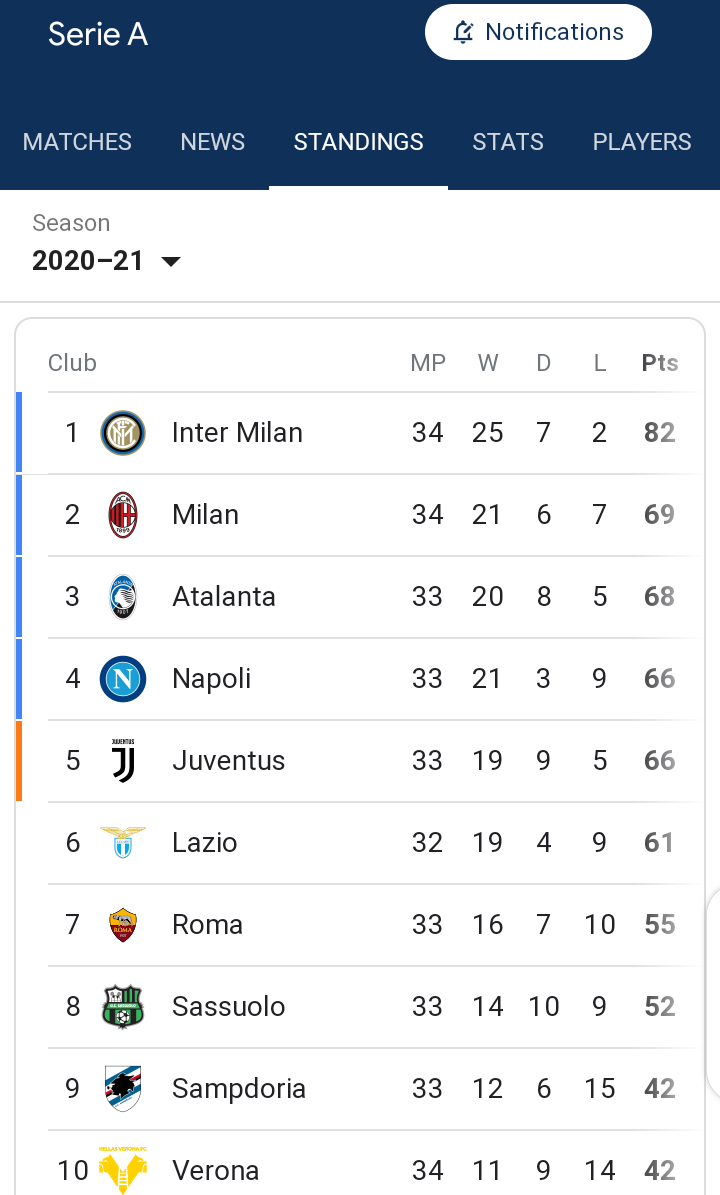Viewport: 720px width, 1195px height.
Task: Click the Inter Milan club crest
Action: 123,433
